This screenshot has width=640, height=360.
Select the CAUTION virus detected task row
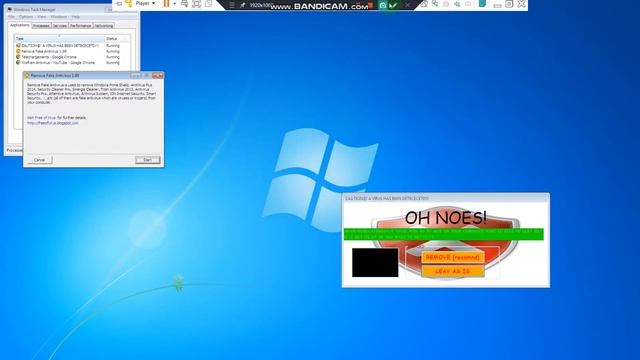(x=73, y=46)
